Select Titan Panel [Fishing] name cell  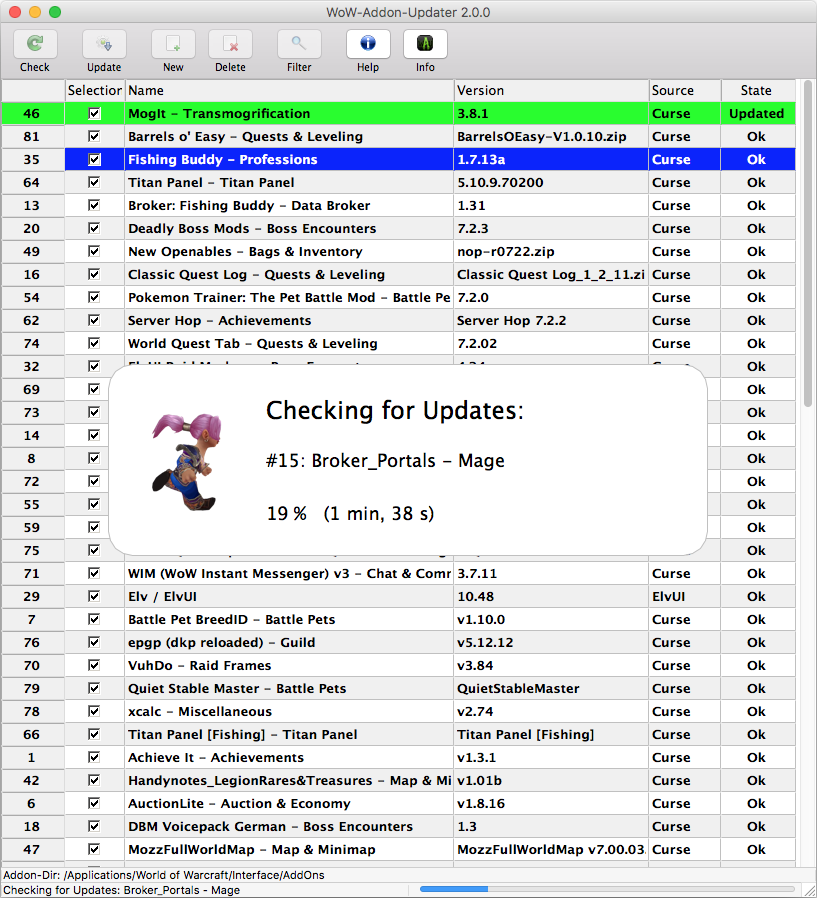pyautogui.click(x=289, y=734)
